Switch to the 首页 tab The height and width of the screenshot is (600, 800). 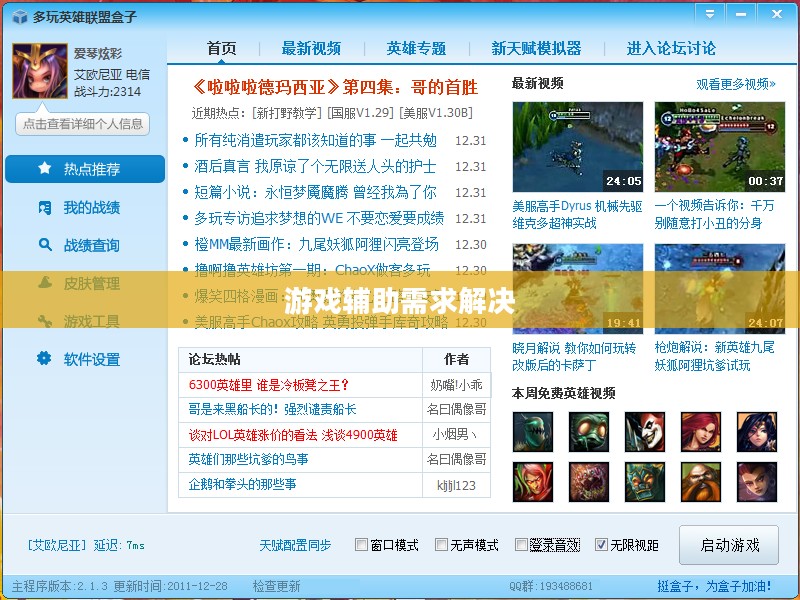tap(221, 48)
